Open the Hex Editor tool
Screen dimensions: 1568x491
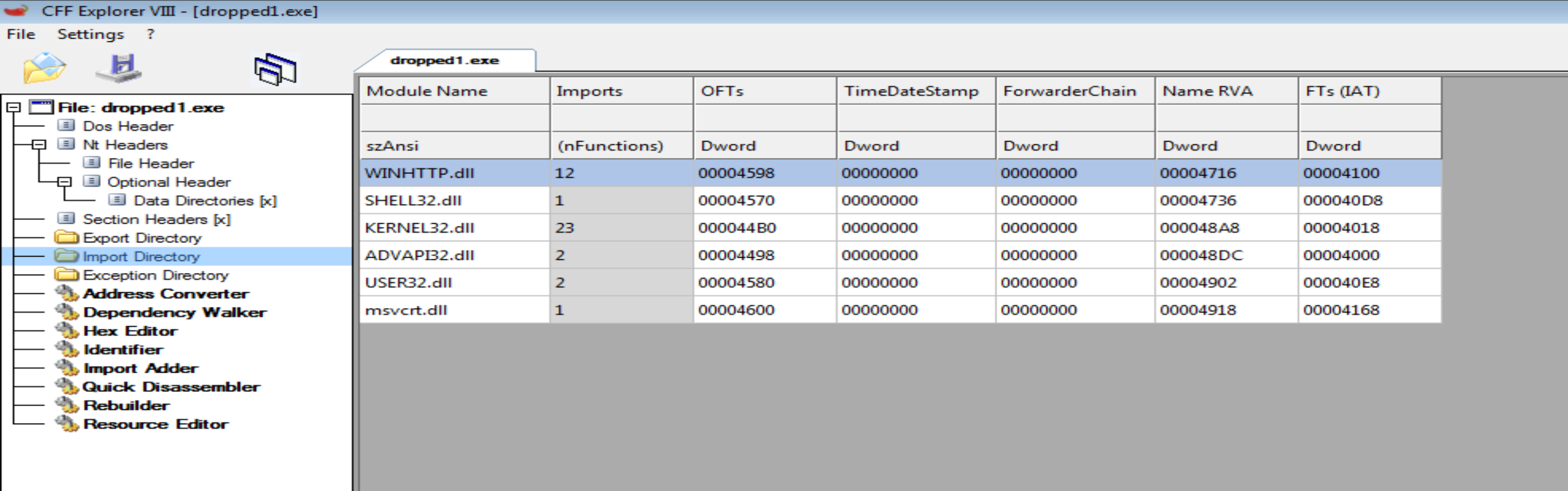coord(130,331)
